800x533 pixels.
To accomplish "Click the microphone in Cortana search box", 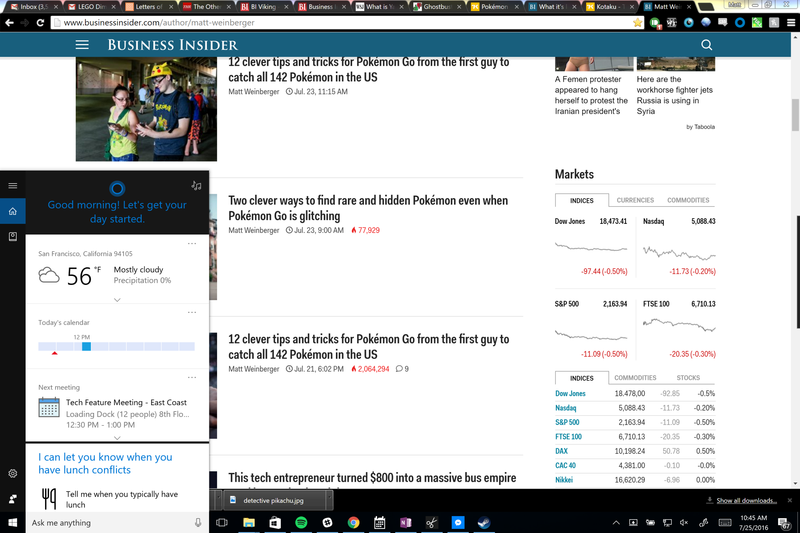I will pos(198,522).
